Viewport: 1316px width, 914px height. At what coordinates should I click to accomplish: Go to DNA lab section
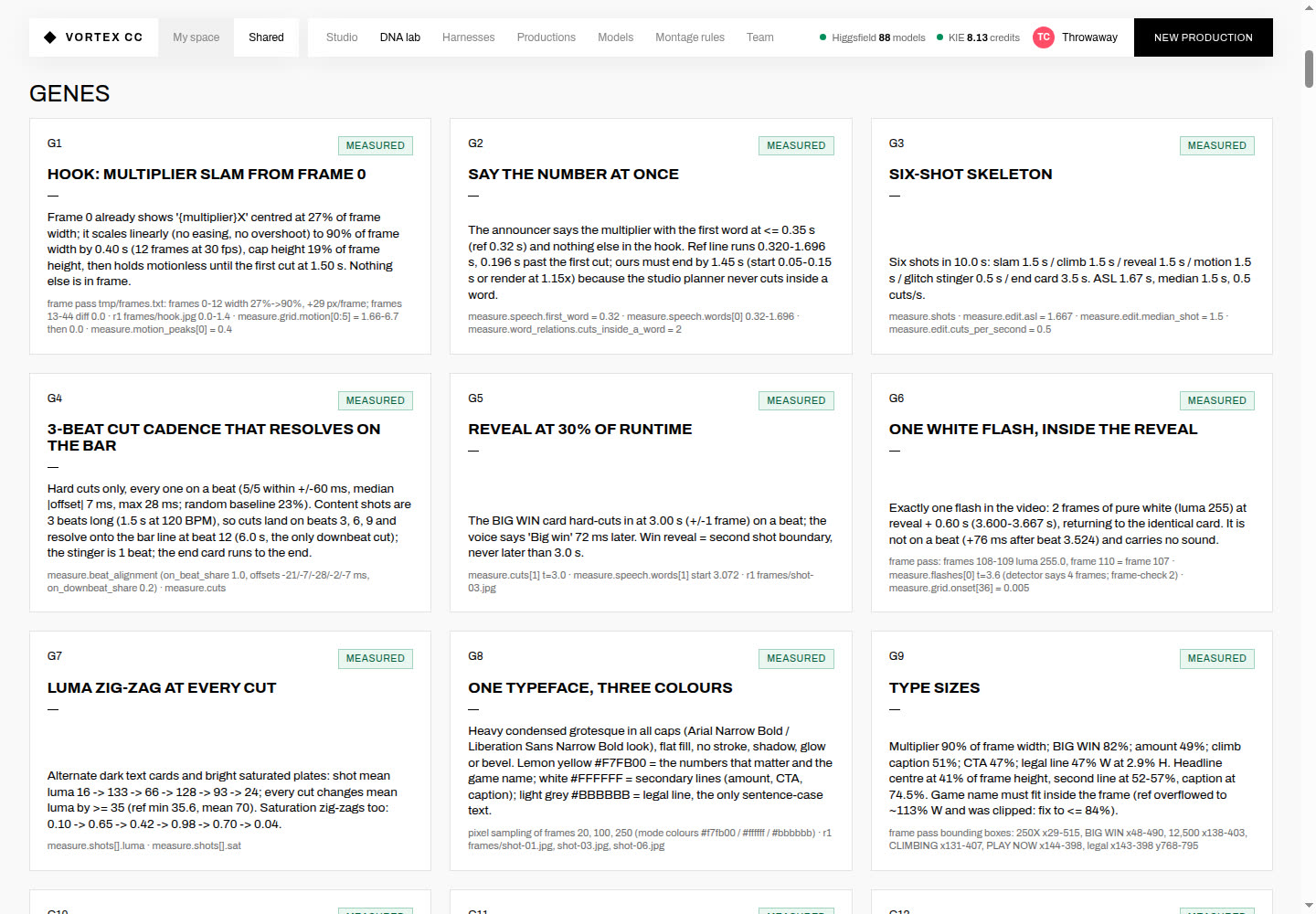pos(400,37)
